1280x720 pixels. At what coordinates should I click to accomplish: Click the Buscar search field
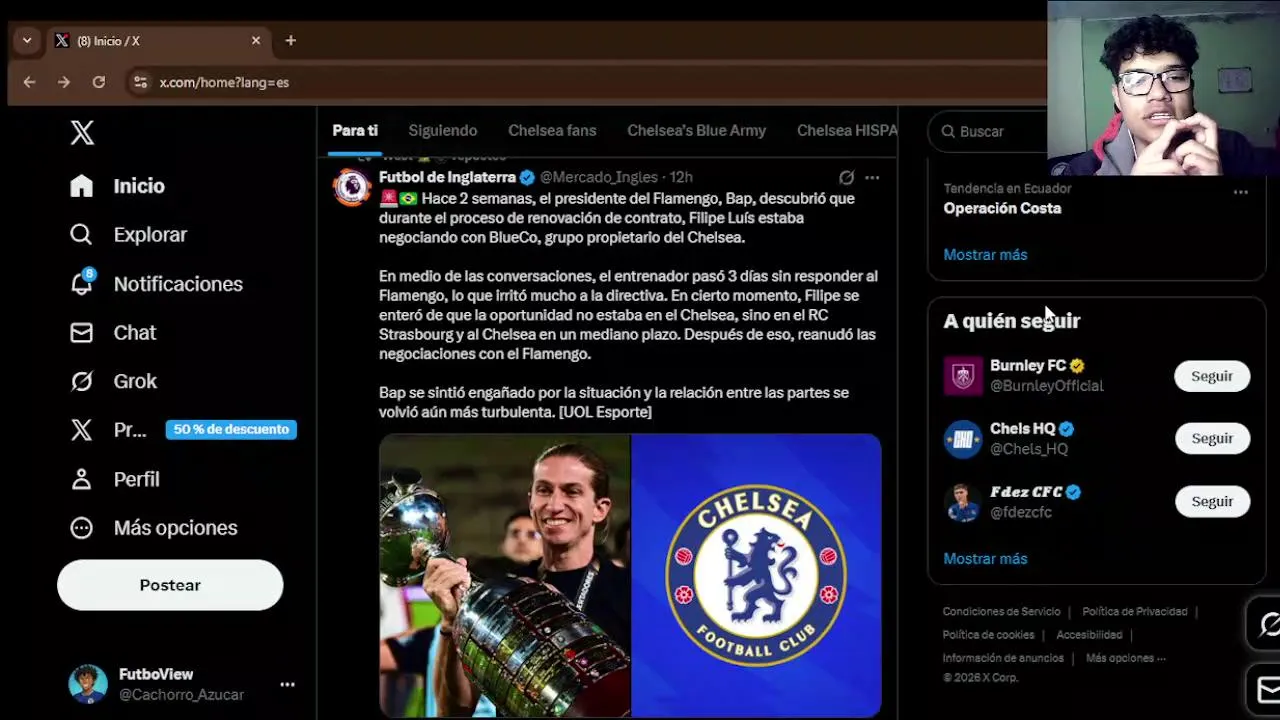click(x=990, y=131)
